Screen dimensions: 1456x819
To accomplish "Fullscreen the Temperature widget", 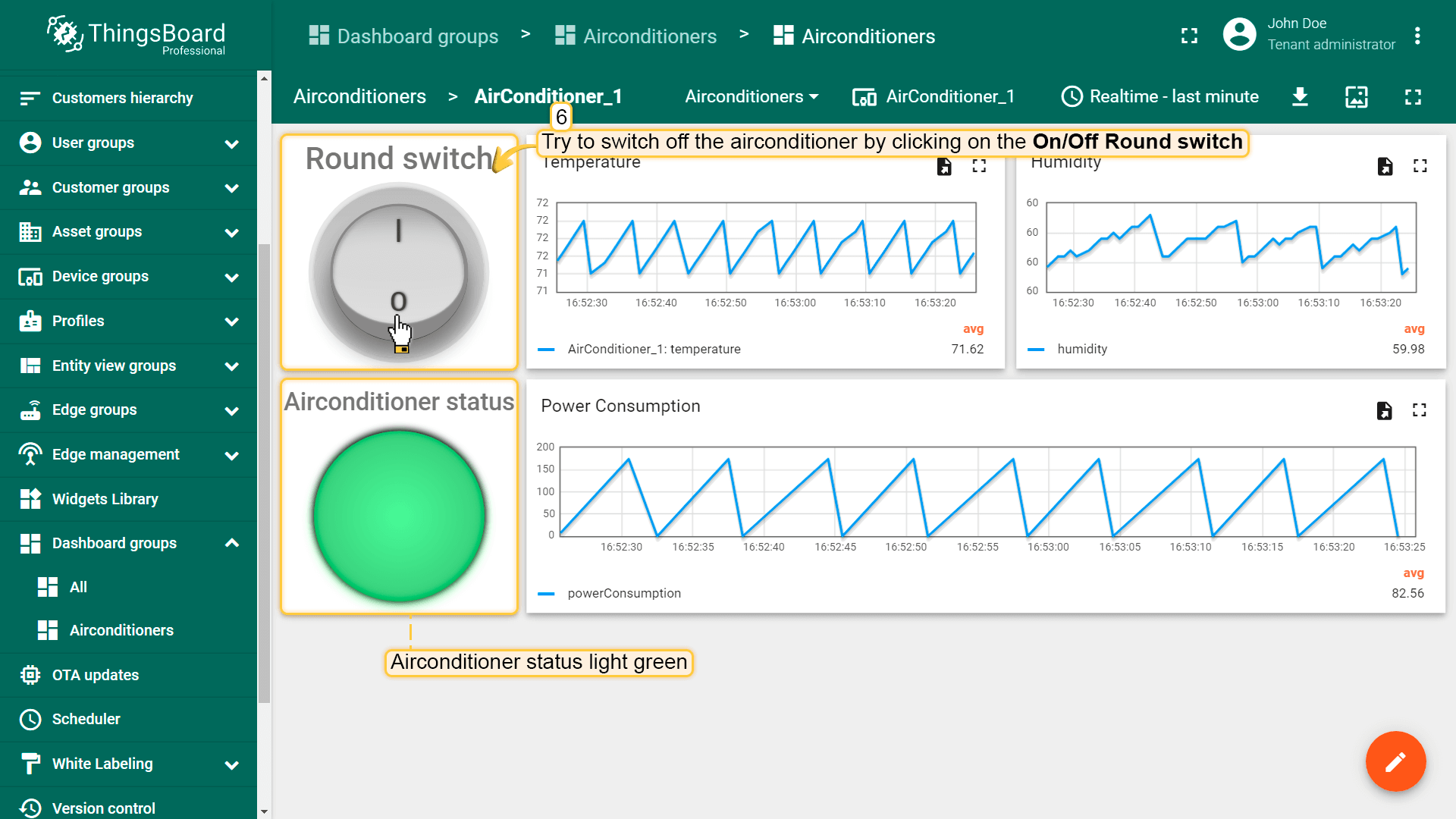I will point(979,166).
